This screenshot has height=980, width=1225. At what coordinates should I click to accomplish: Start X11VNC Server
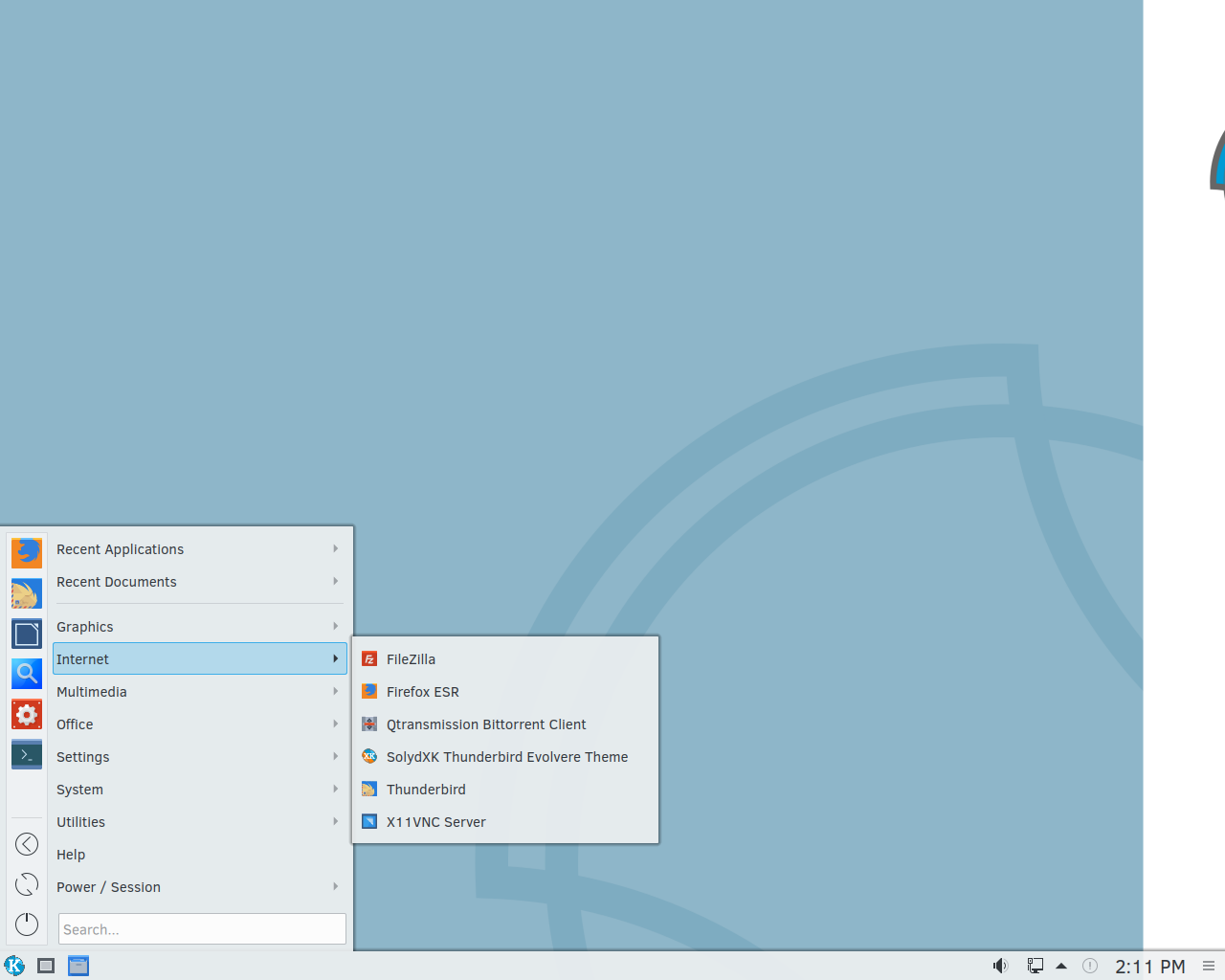(505, 822)
